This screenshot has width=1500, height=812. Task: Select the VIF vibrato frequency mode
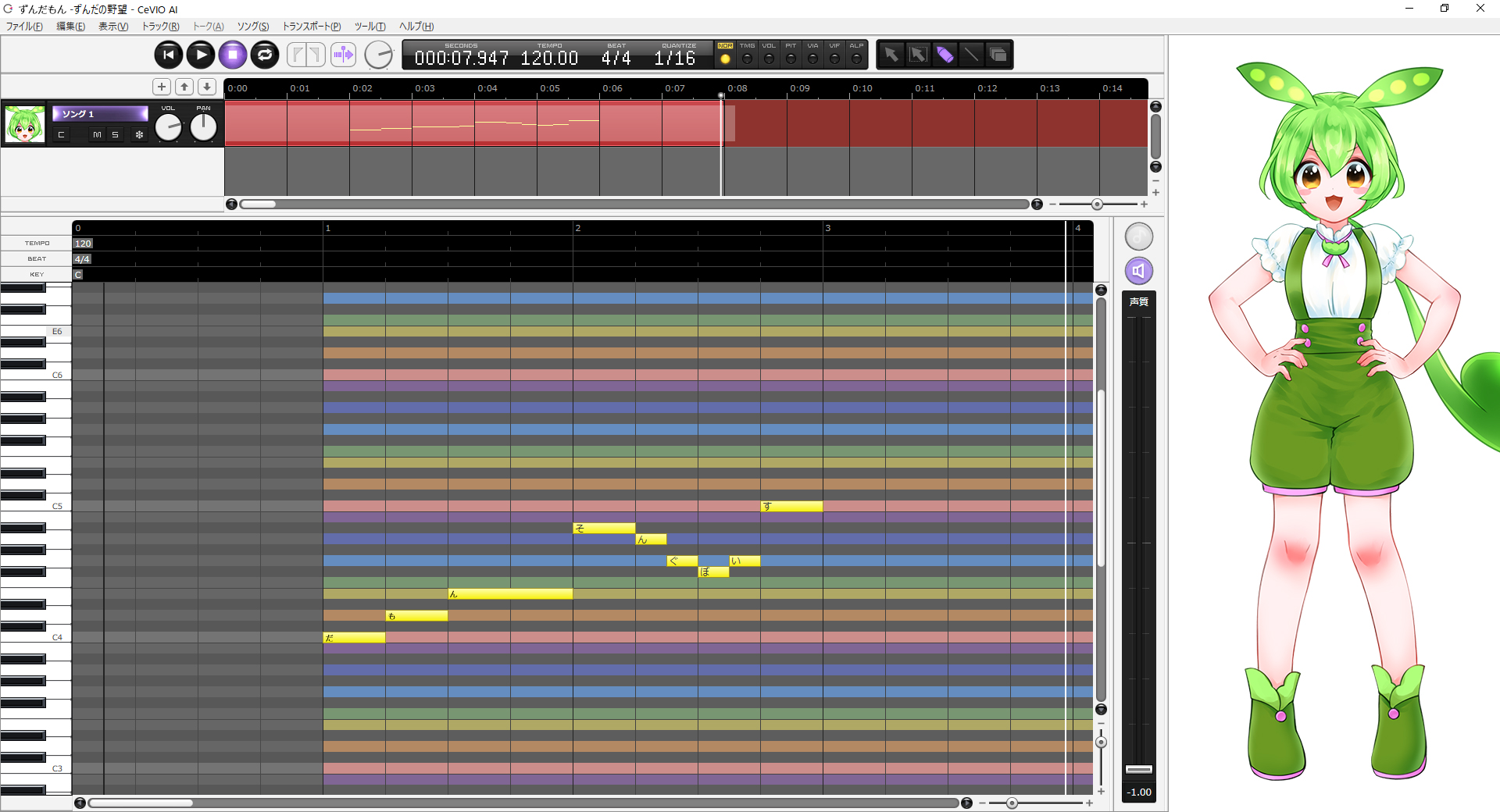pos(834,55)
